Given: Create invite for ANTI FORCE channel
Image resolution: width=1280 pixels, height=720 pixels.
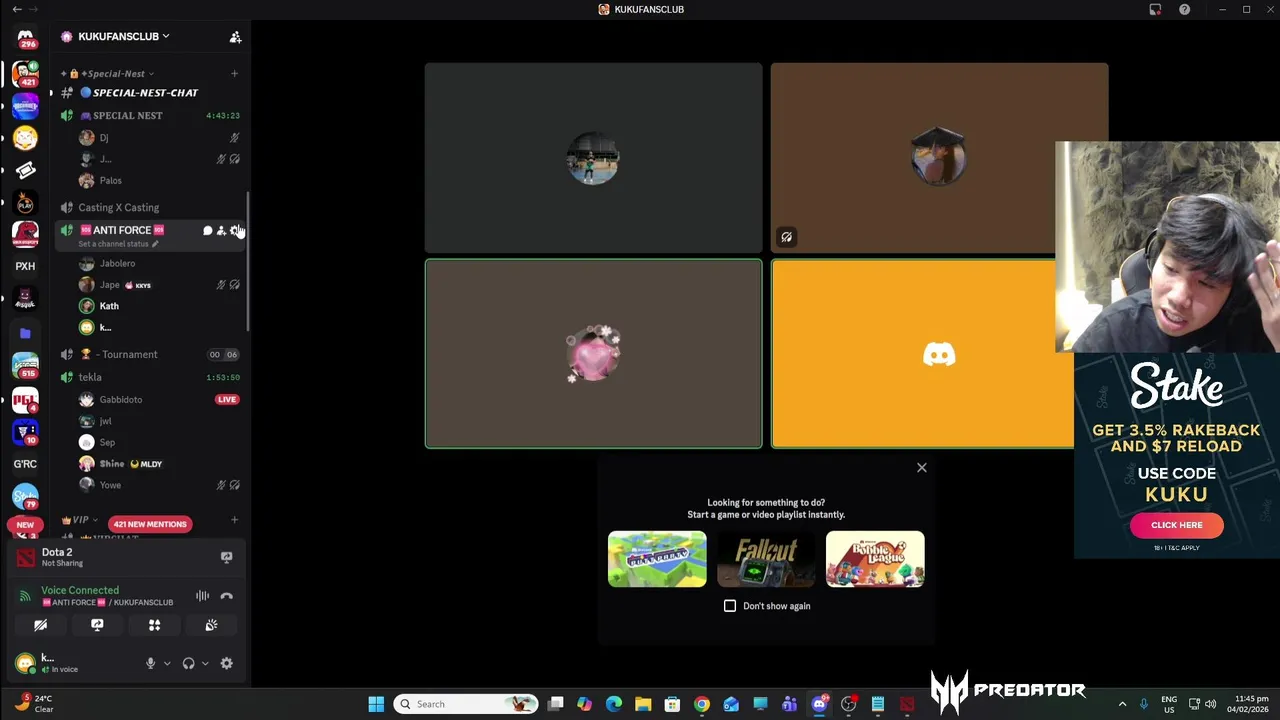Looking at the screenshot, I should (x=221, y=231).
